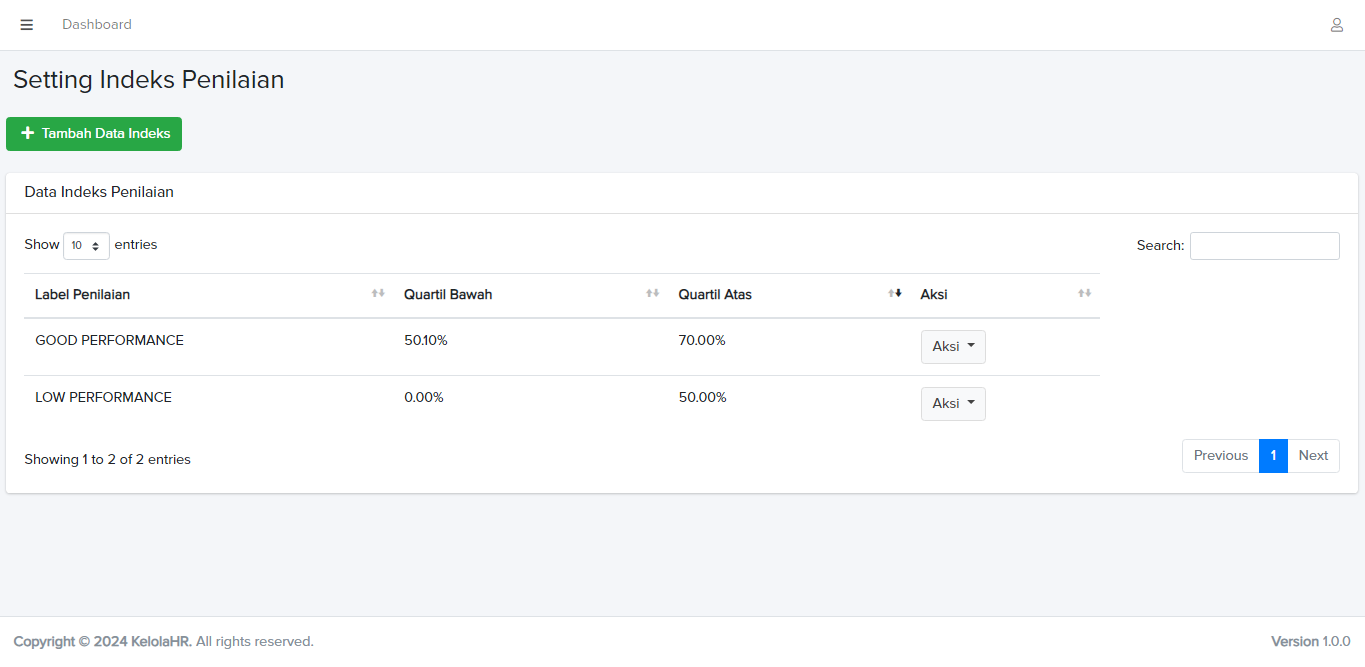Click the Label Penilaian column header

click(83, 295)
